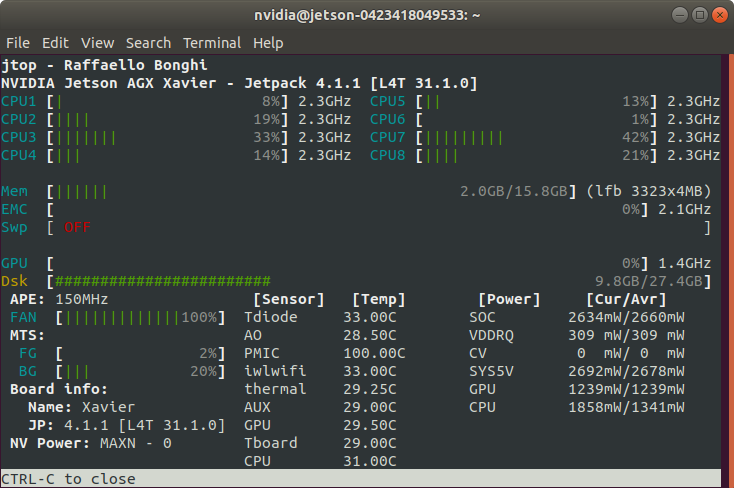The image size is (734, 488).
Task: Click the '1239mW/1239mW' GPU power value
Action: [626, 389]
